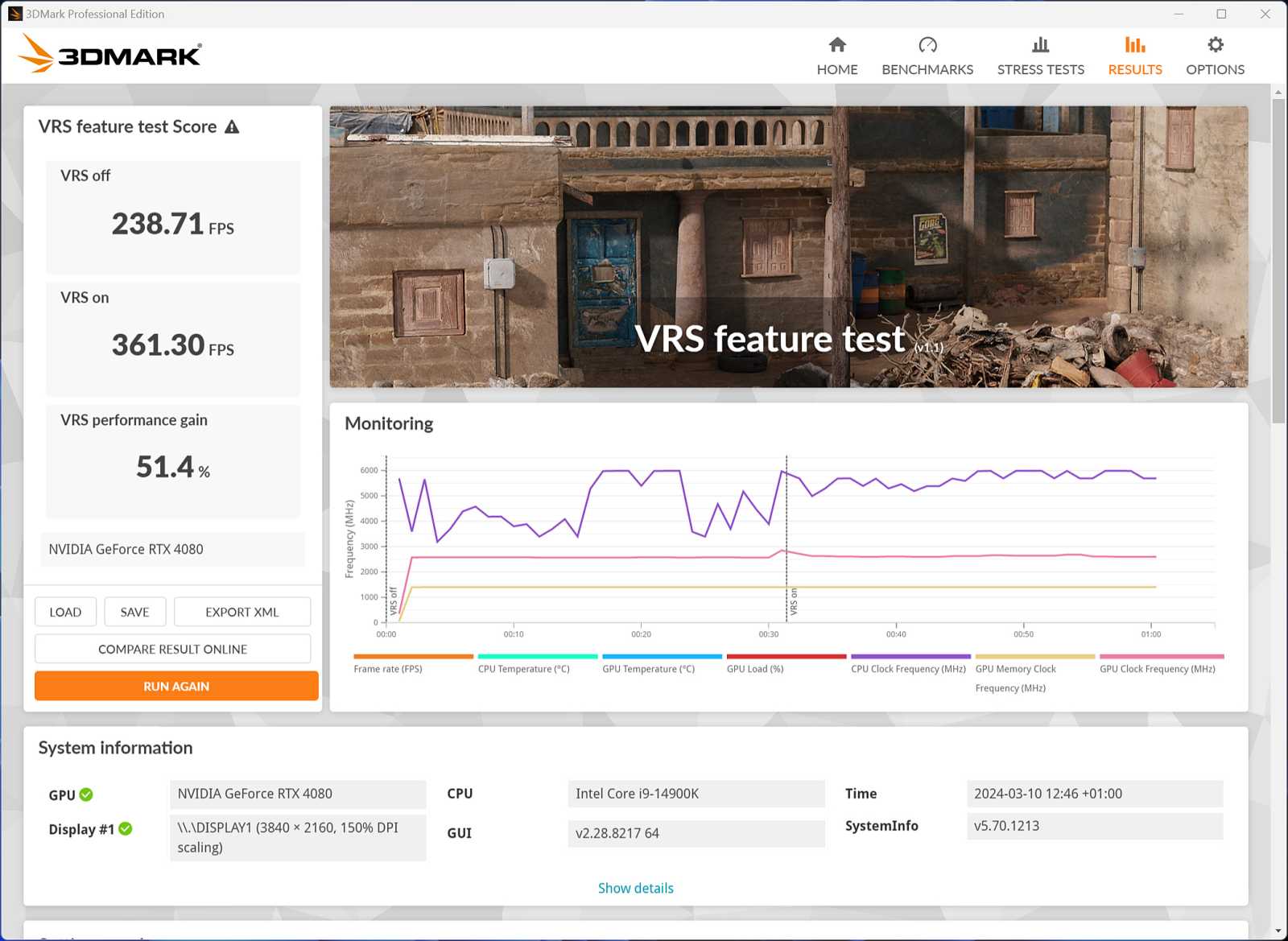Click the orange RUN AGAIN button
This screenshot has width=1288, height=941.
pos(176,686)
